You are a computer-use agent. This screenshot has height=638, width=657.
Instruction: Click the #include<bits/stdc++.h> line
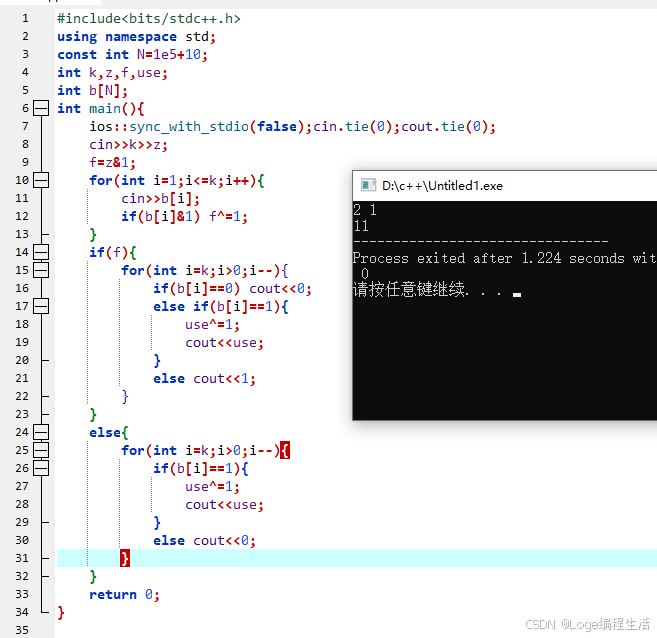coord(149,19)
